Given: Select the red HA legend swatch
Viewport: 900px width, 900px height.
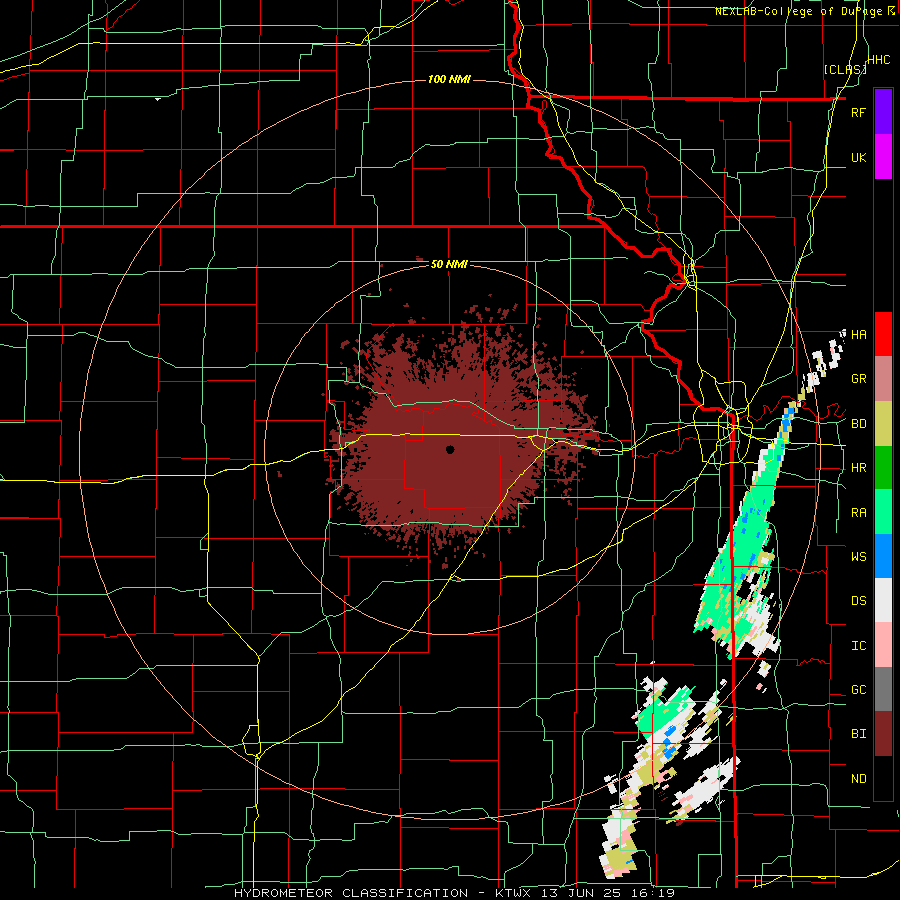Looking at the screenshot, I should pyautogui.click(x=883, y=334).
